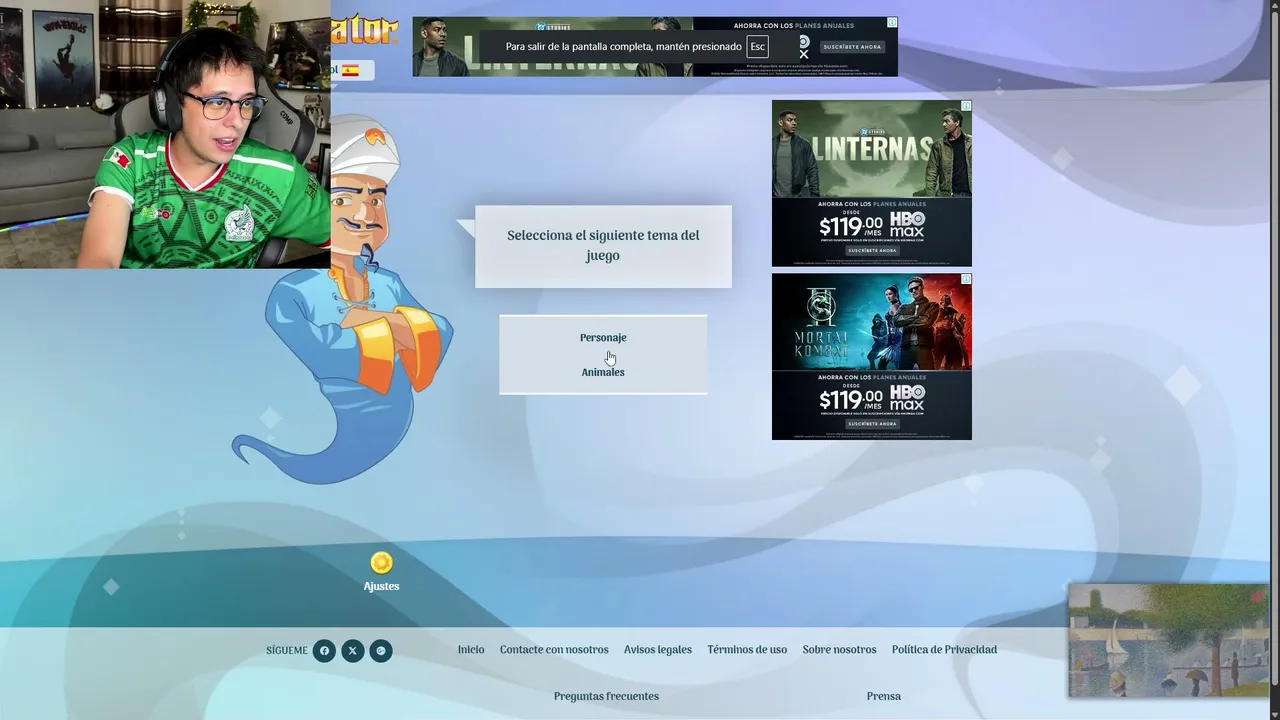Click the ad info icon on top banner
The height and width of the screenshot is (720, 1280).
892,22
